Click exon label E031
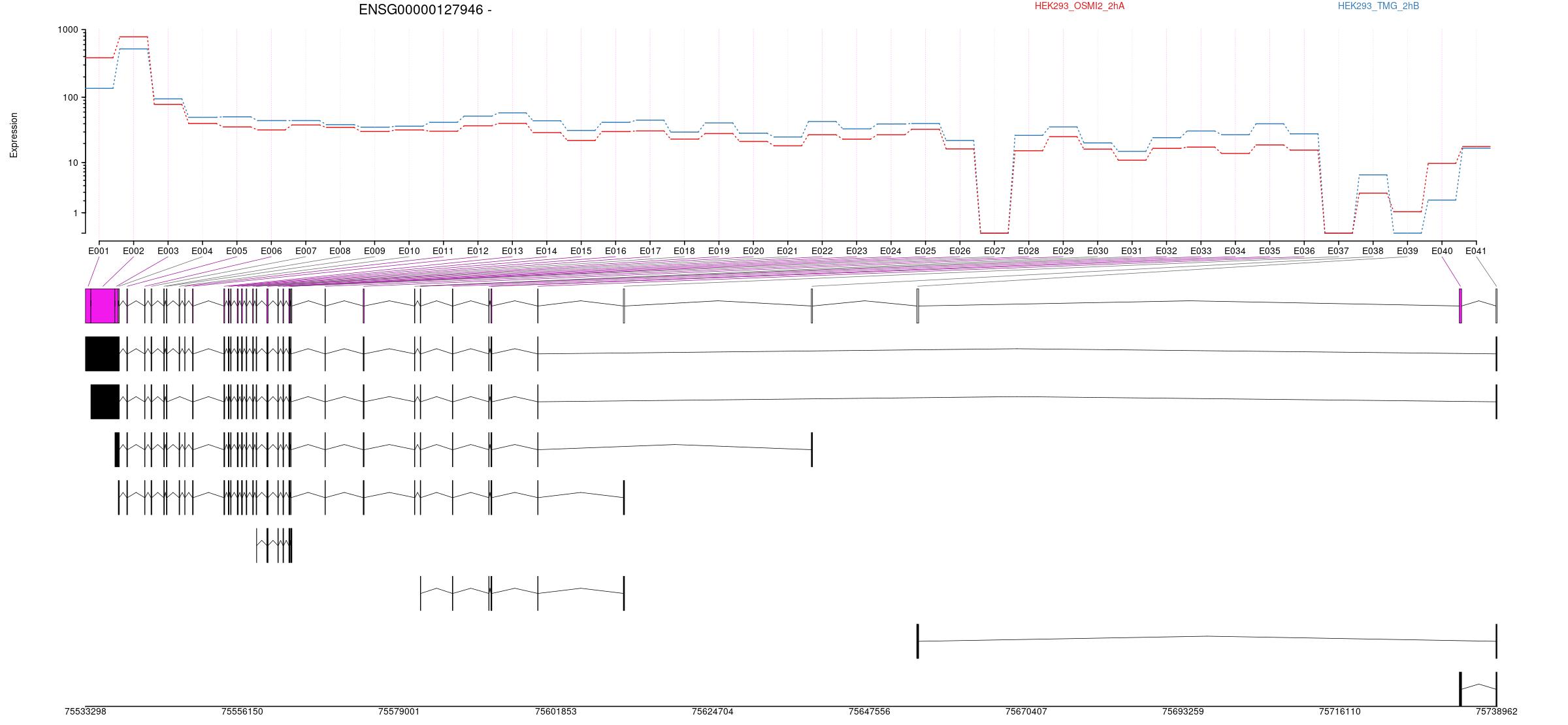The height and width of the screenshot is (725, 1568). 1132,251
